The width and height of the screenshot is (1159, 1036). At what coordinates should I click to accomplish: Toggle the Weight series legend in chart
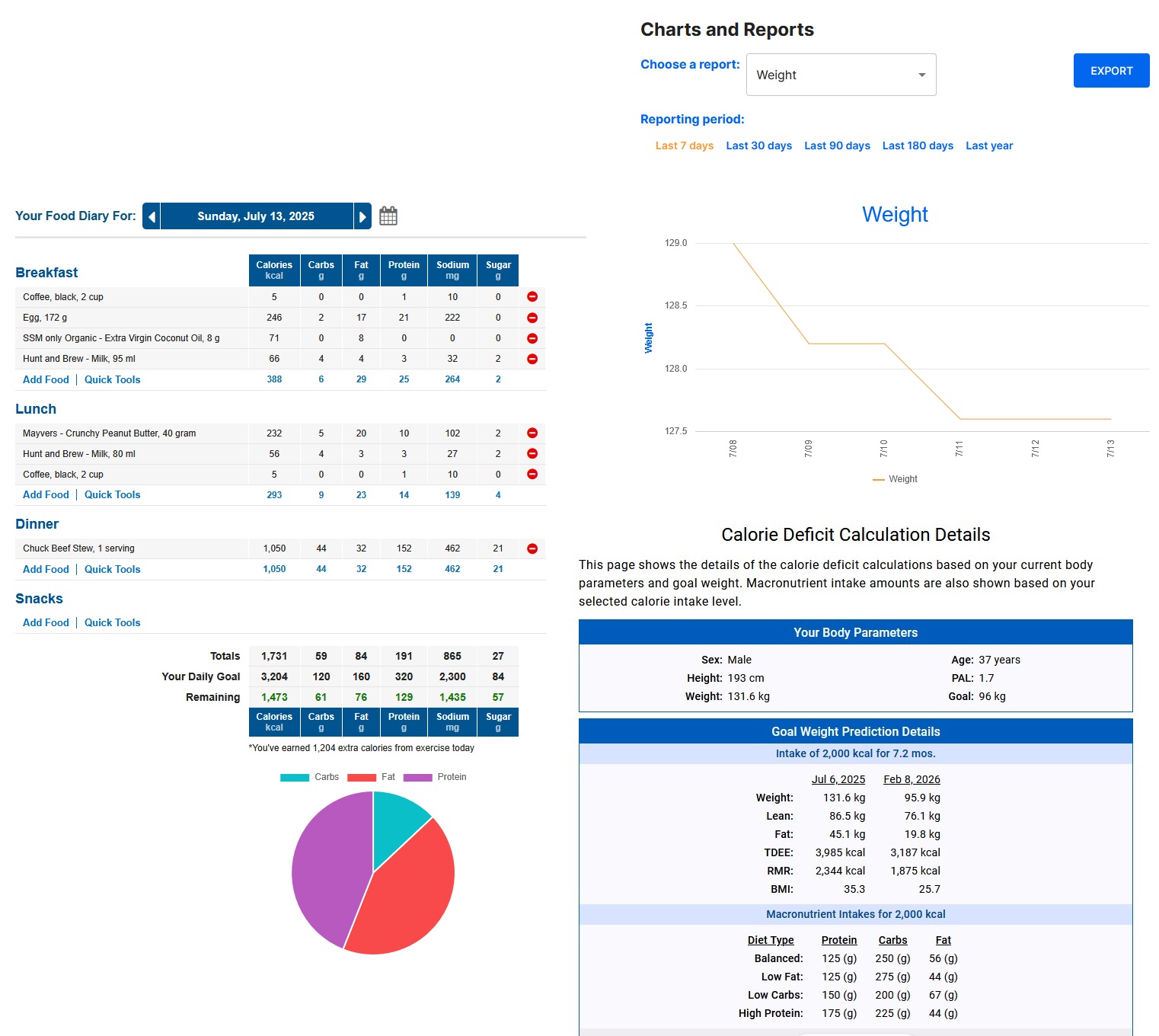click(895, 479)
